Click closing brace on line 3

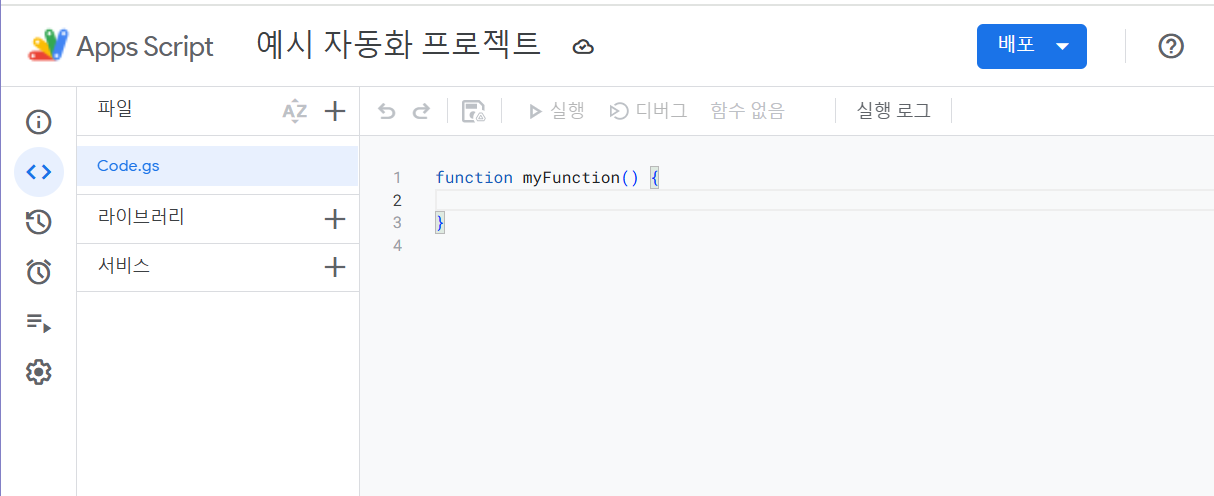click(440, 223)
